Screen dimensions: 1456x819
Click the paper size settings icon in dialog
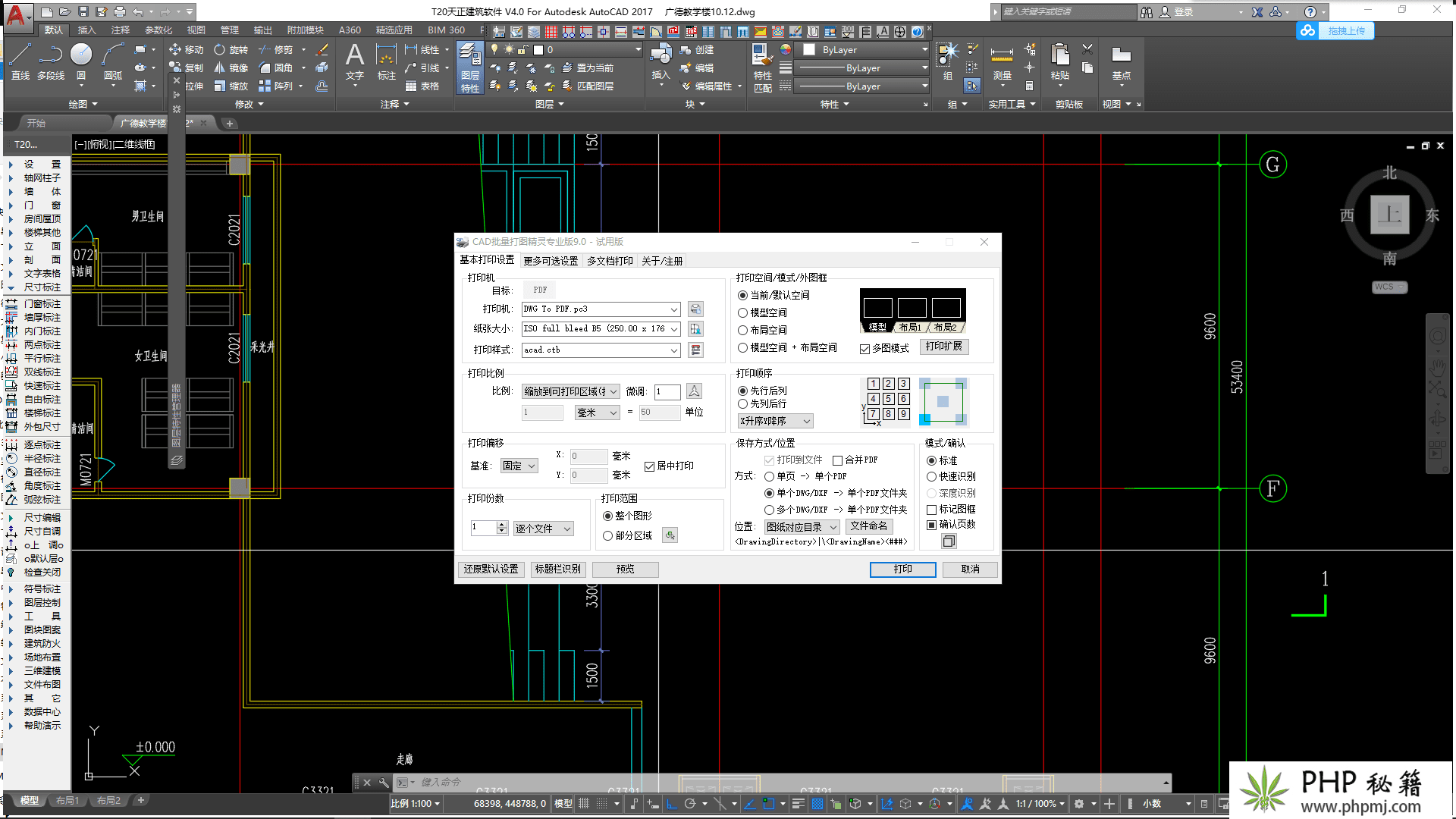tap(695, 328)
